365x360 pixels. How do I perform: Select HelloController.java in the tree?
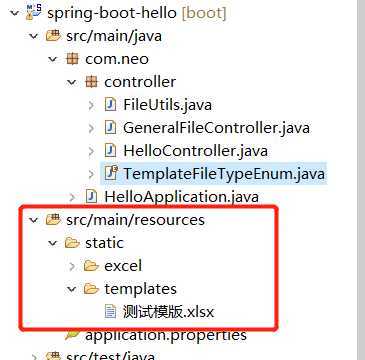[x=195, y=151]
